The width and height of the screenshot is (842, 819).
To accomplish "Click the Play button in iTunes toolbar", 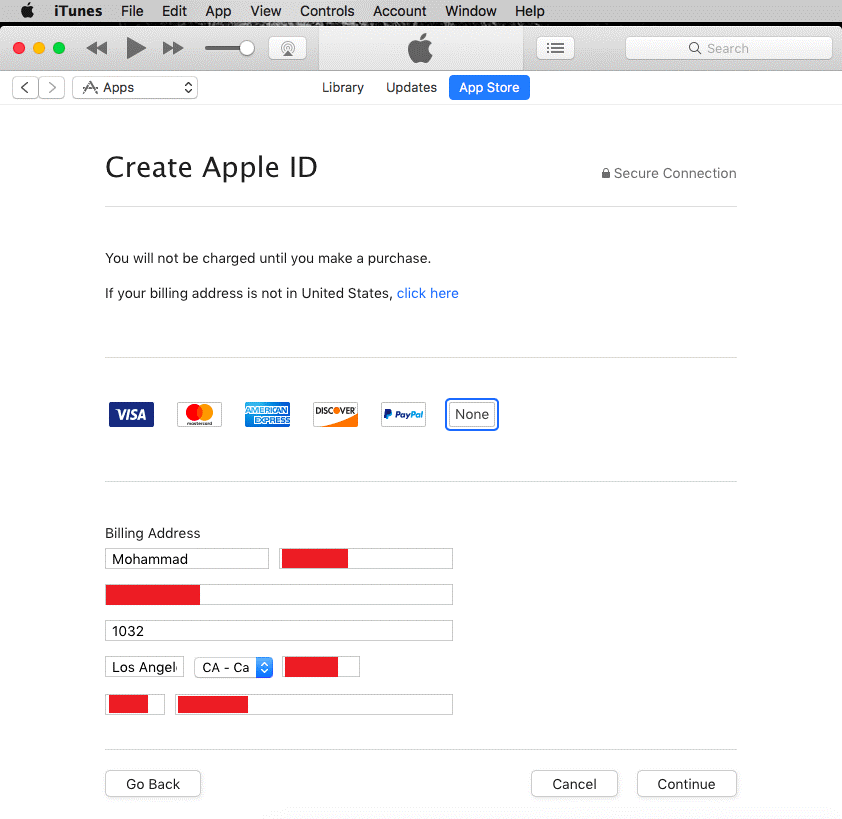I will pyautogui.click(x=136, y=48).
